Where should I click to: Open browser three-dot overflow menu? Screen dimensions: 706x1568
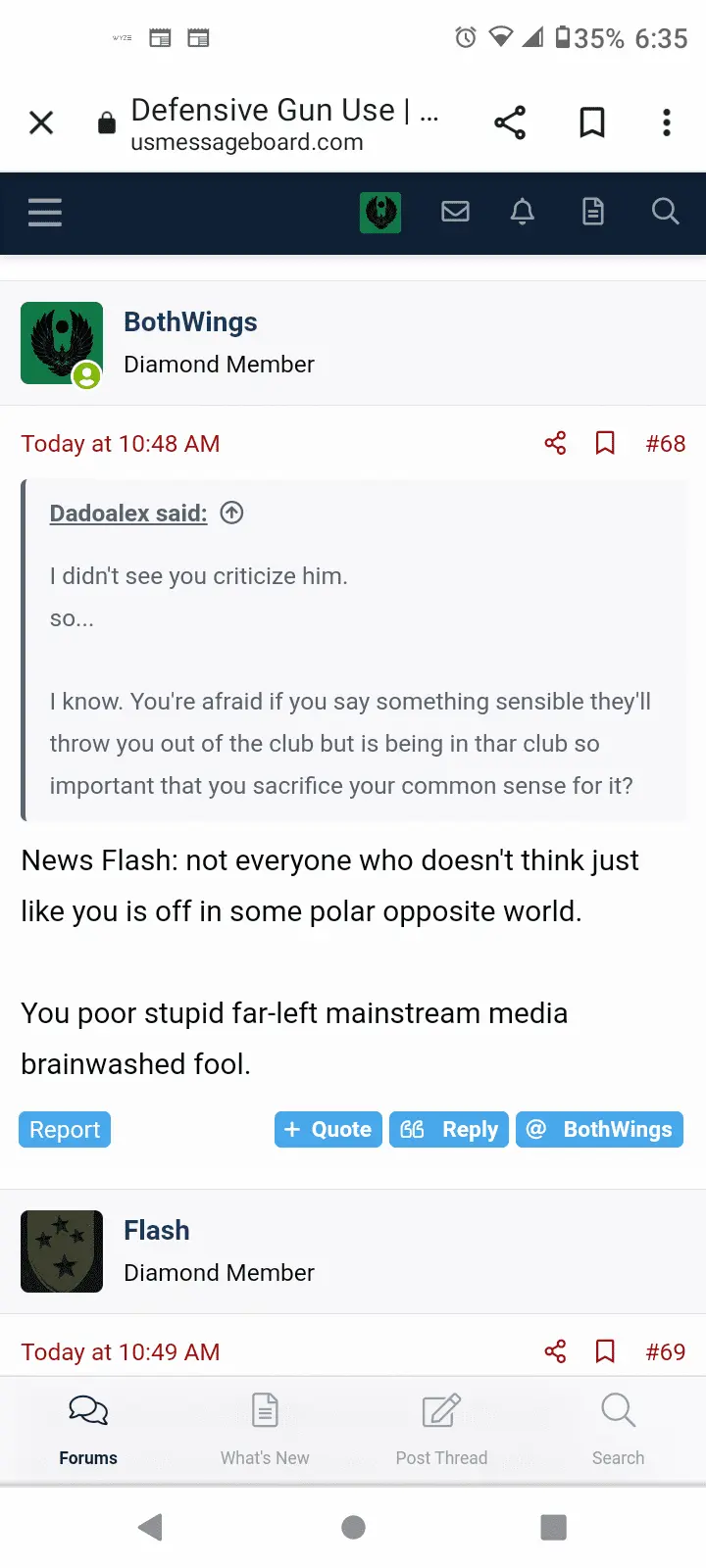click(667, 122)
